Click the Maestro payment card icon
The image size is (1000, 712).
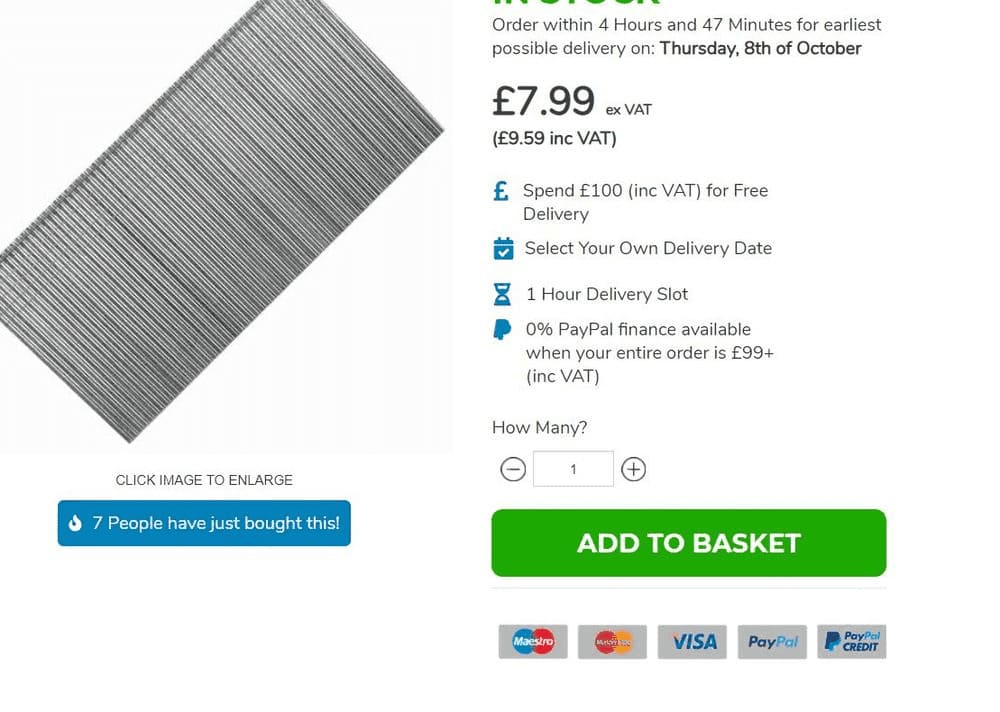click(533, 642)
